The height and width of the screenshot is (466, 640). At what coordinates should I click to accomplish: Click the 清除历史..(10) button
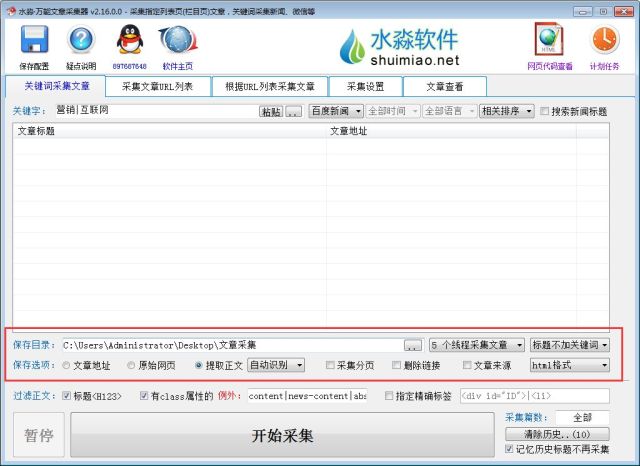[557, 434]
